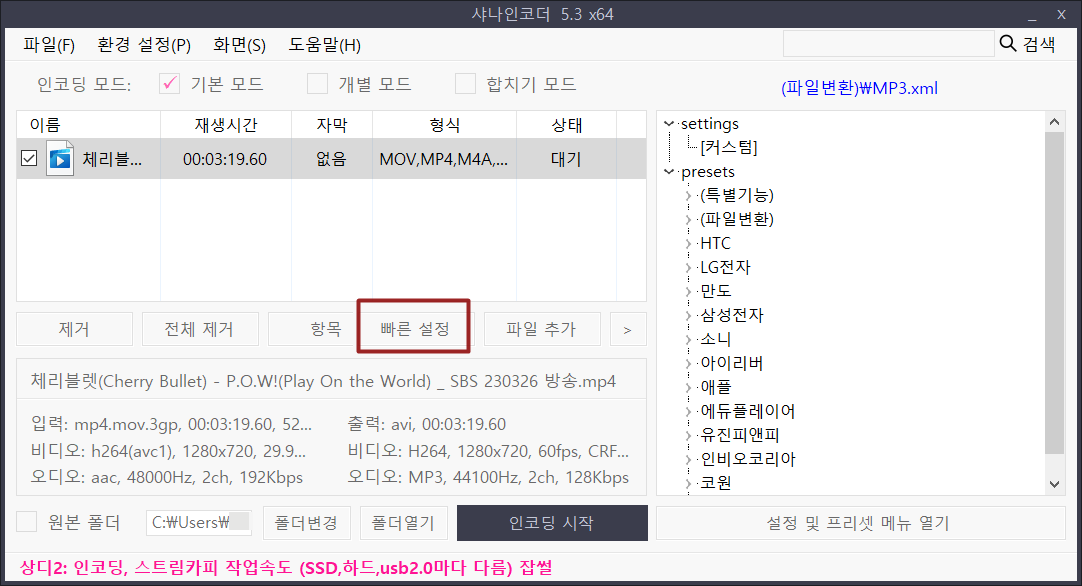Open the (파일변환)₩MP3.xml preset link
The width and height of the screenshot is (1082, 586).
coord(859,88)
